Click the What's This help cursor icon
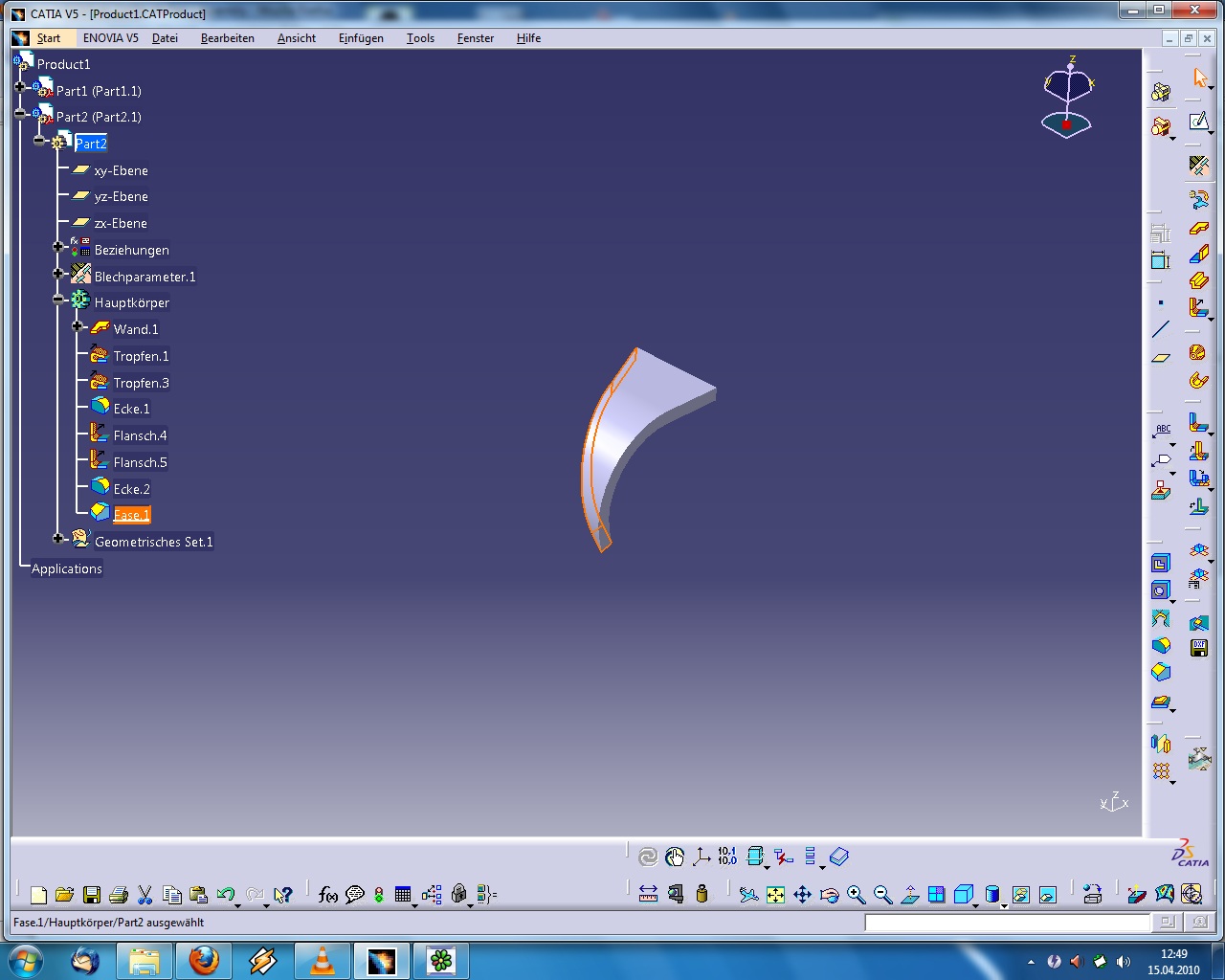The image size is (1225, 980). coord(282,895)
